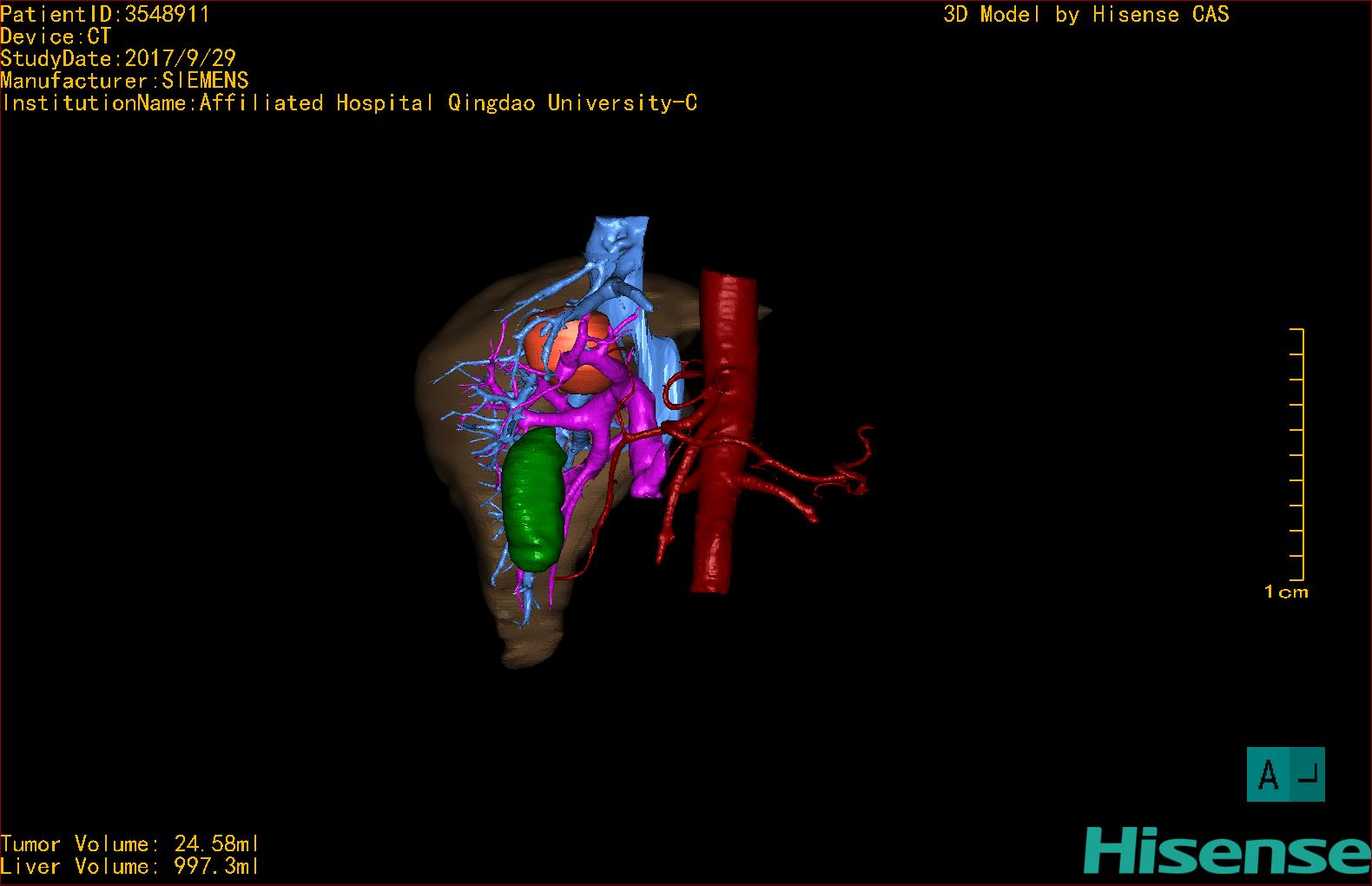Click the '1cm' scale label

point(1286,592)
